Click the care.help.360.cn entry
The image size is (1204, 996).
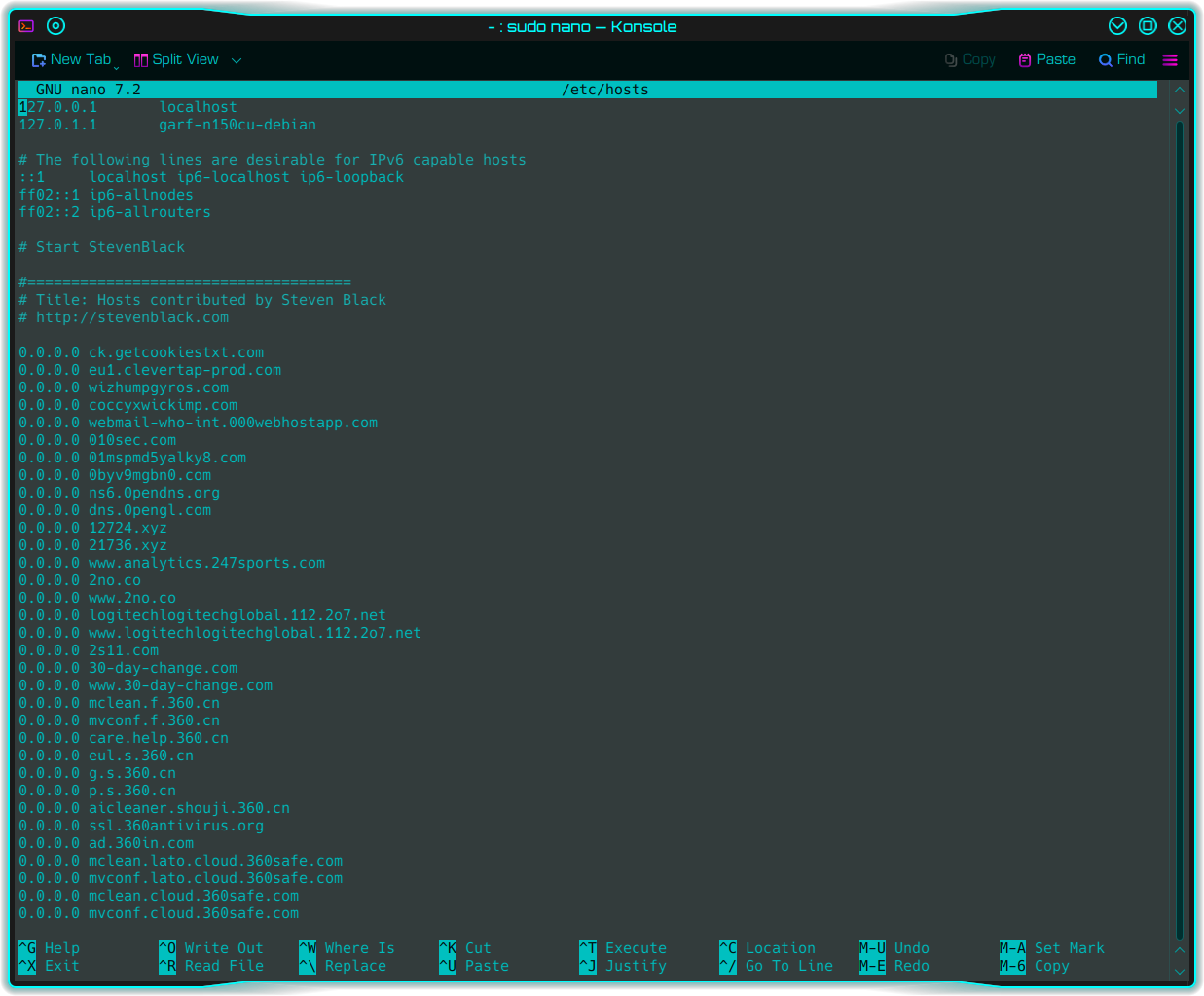159,738
